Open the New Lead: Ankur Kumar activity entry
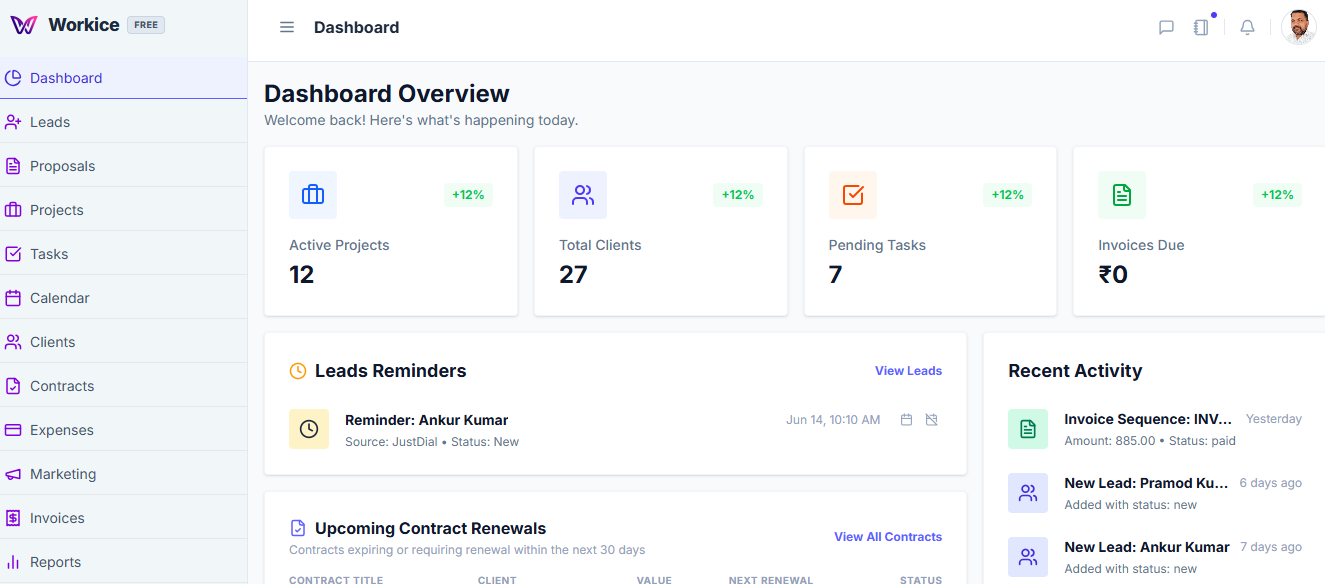The width and height of the screenshot is (1325, 584). (1147, 547)
